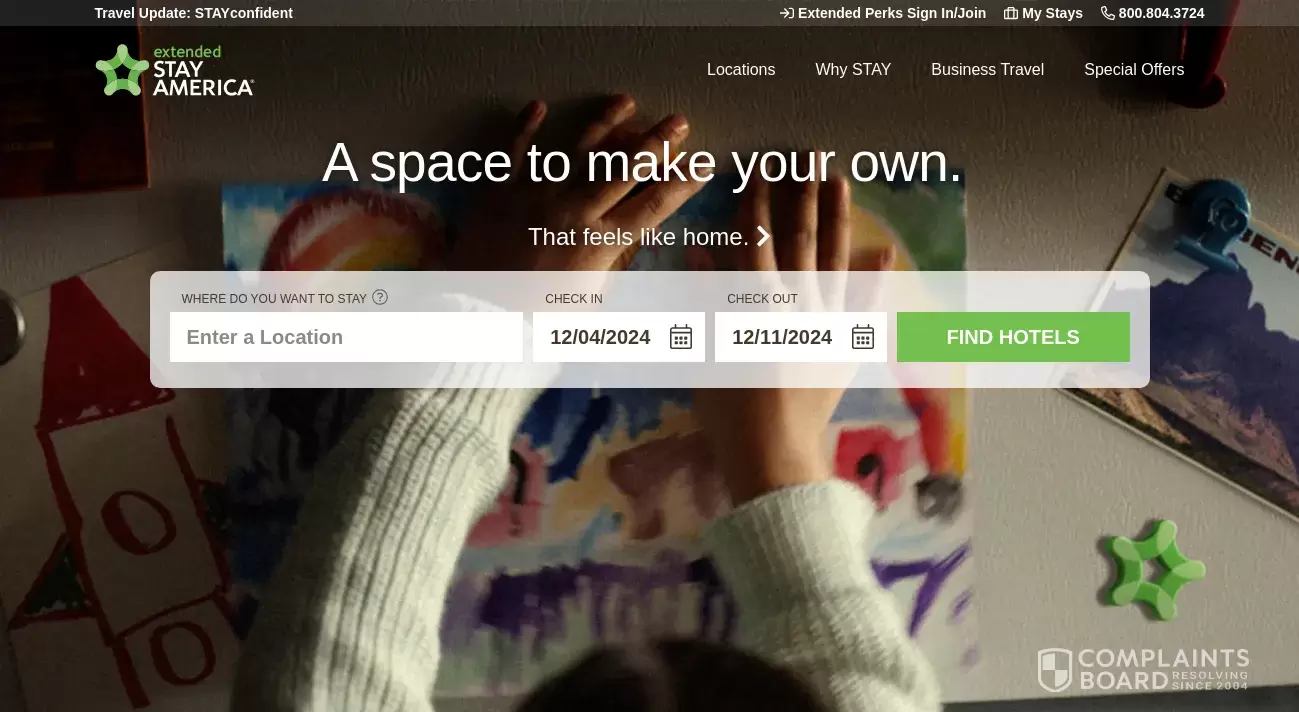Screen dimensions: 1299x712
Task: Click the Travel Update: STAYconfident link
Action: [194, 13]
